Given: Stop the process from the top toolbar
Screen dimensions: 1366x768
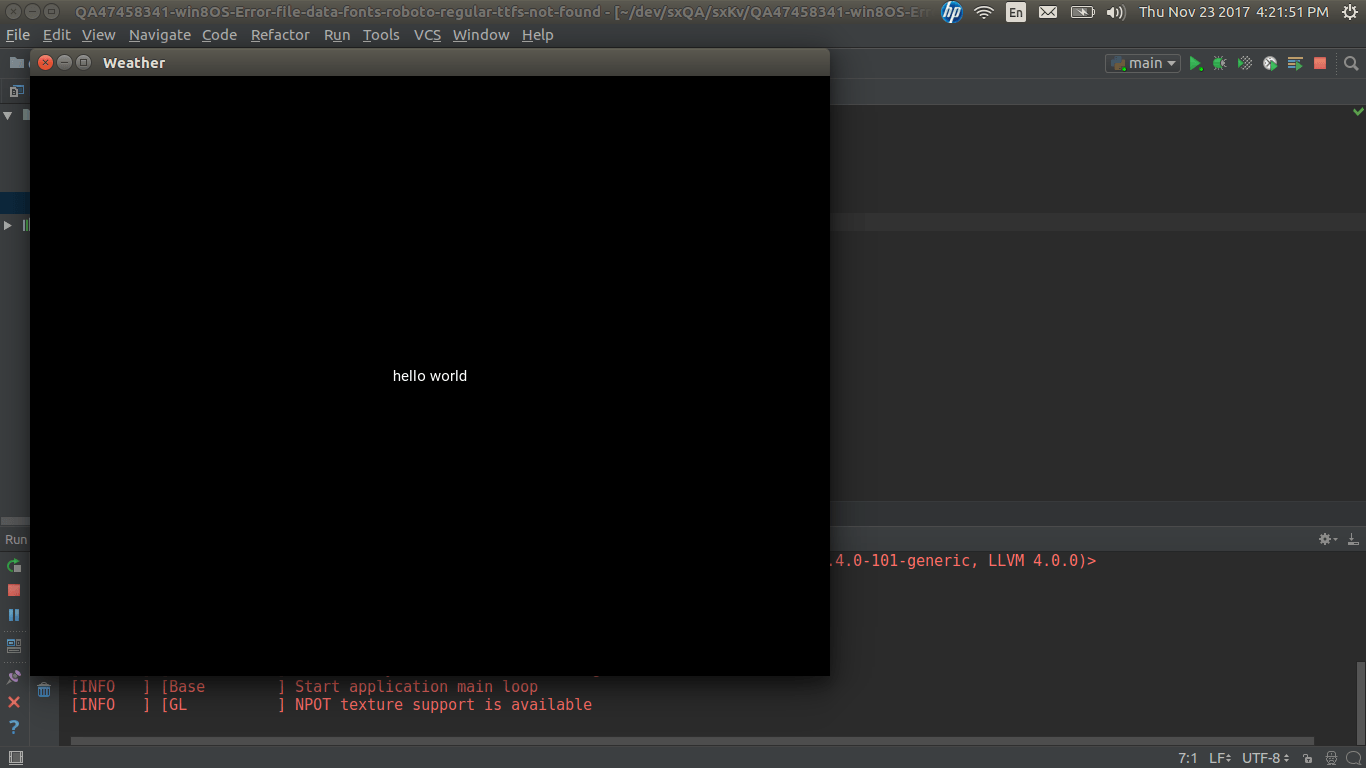Looking at the screenshot, I should pyautogui.click(x=1320, y=63).
